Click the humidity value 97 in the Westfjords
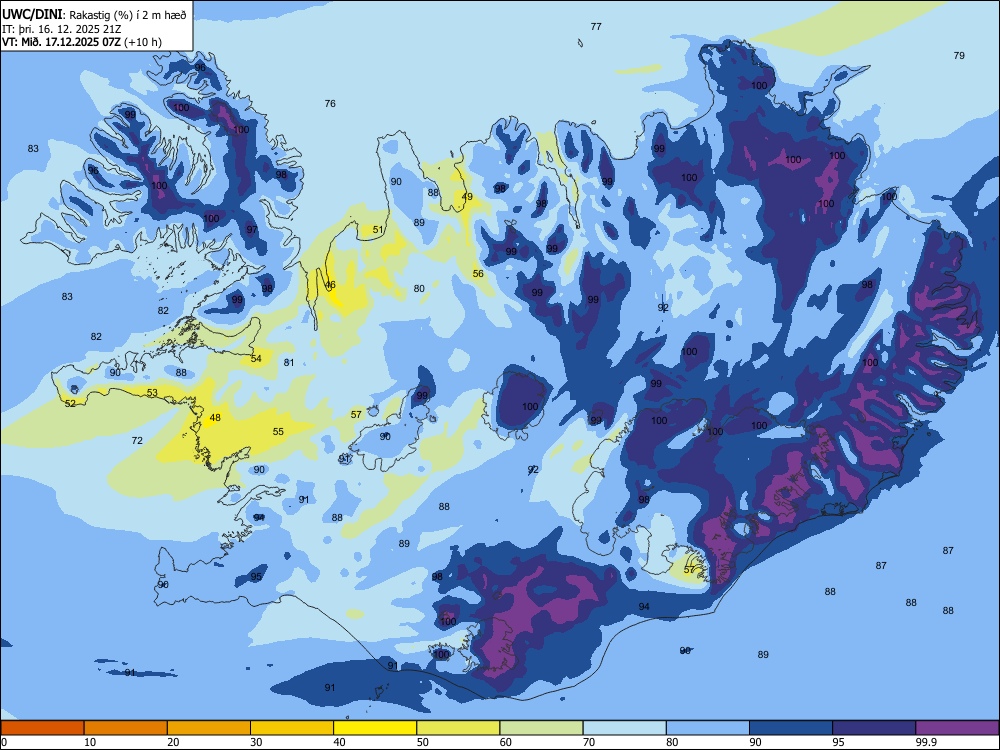Screen dimensions: 1000x750 coord(252,230)
